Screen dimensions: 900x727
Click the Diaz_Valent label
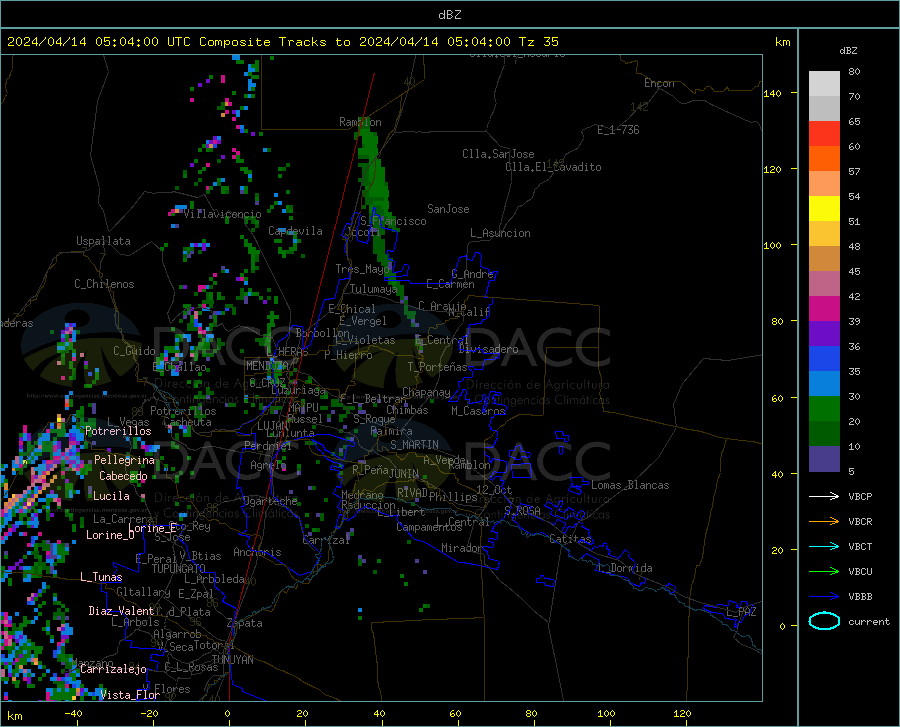pos(121,611)
